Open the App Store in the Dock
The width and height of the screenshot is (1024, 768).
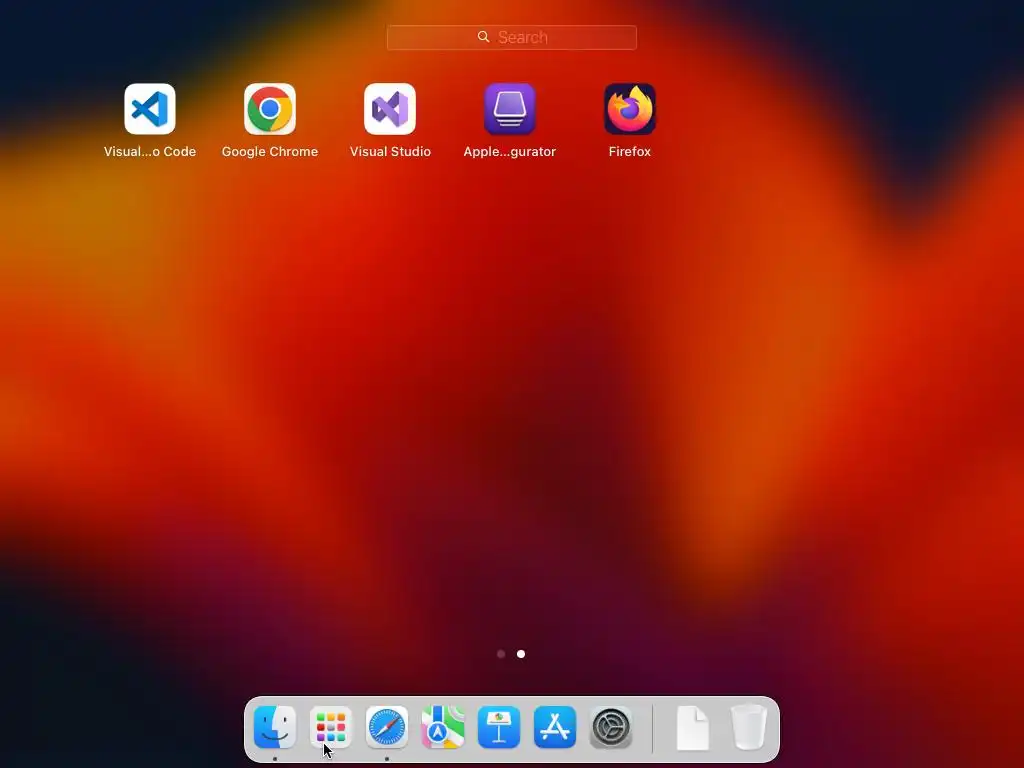point(555,727)
